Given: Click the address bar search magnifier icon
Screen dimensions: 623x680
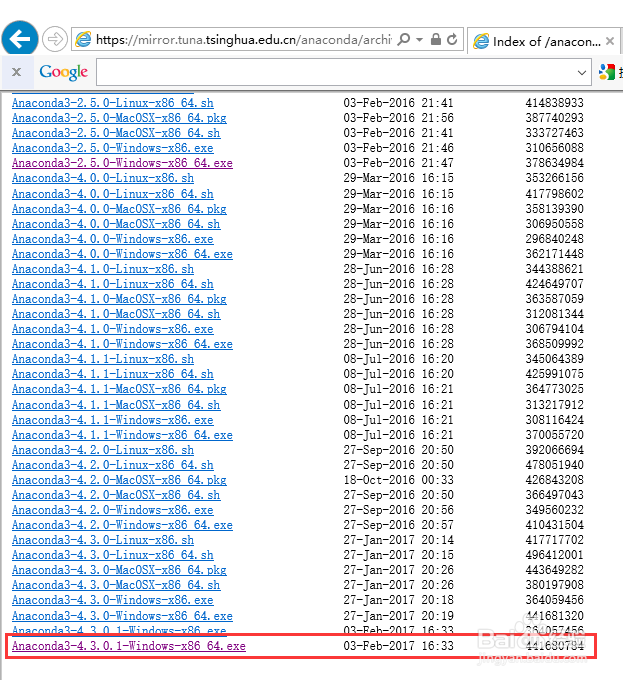Looking at the screenshot, I should [404, 39].
